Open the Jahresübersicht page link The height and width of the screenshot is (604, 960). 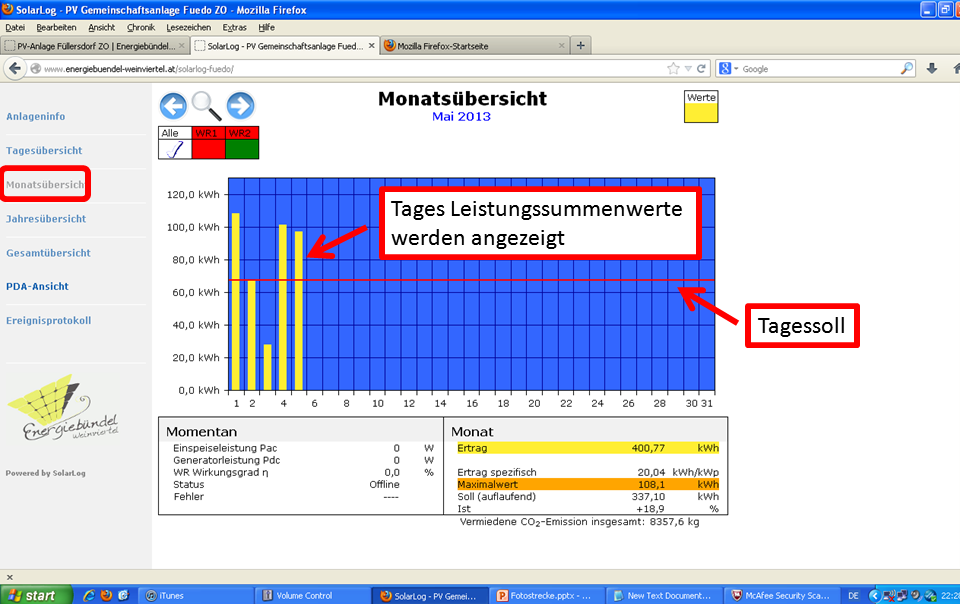(46, 218)
